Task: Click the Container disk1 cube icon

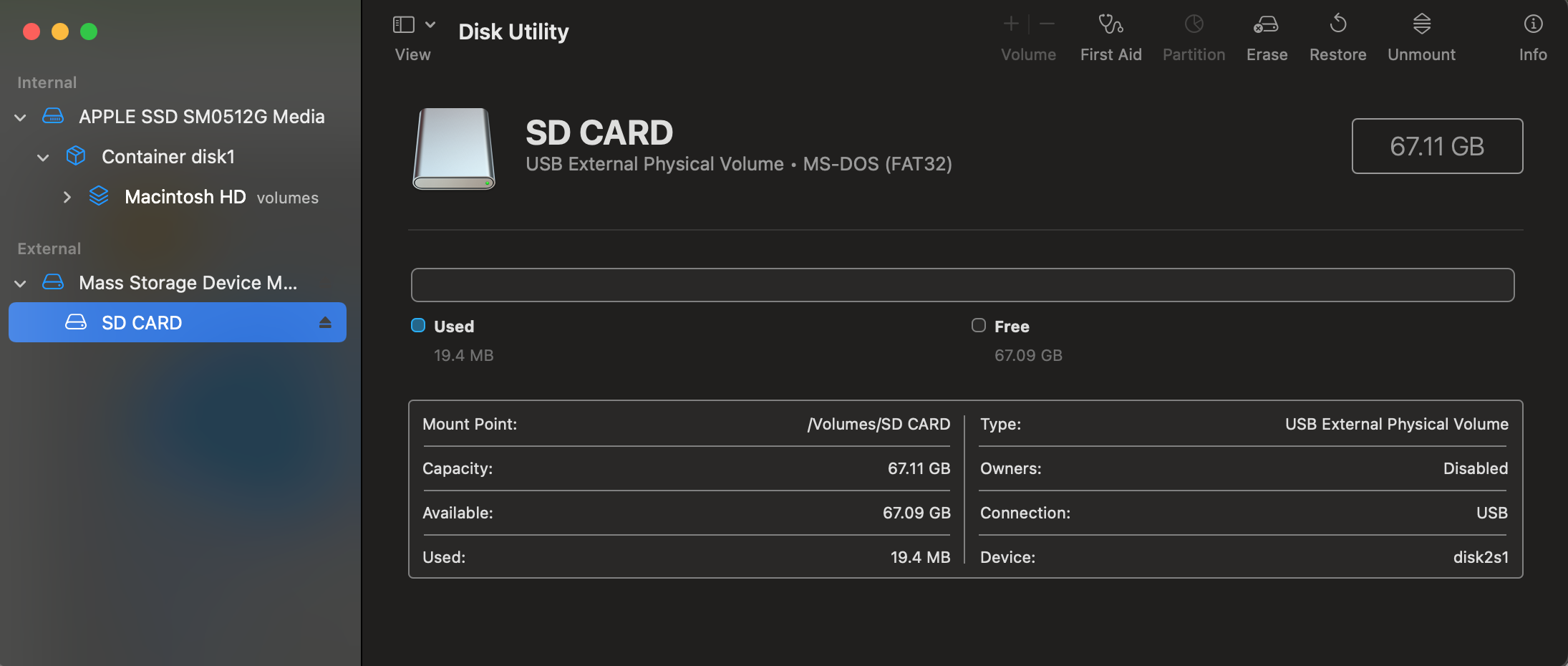Action: pyautogui.click(x=76, y=156)
